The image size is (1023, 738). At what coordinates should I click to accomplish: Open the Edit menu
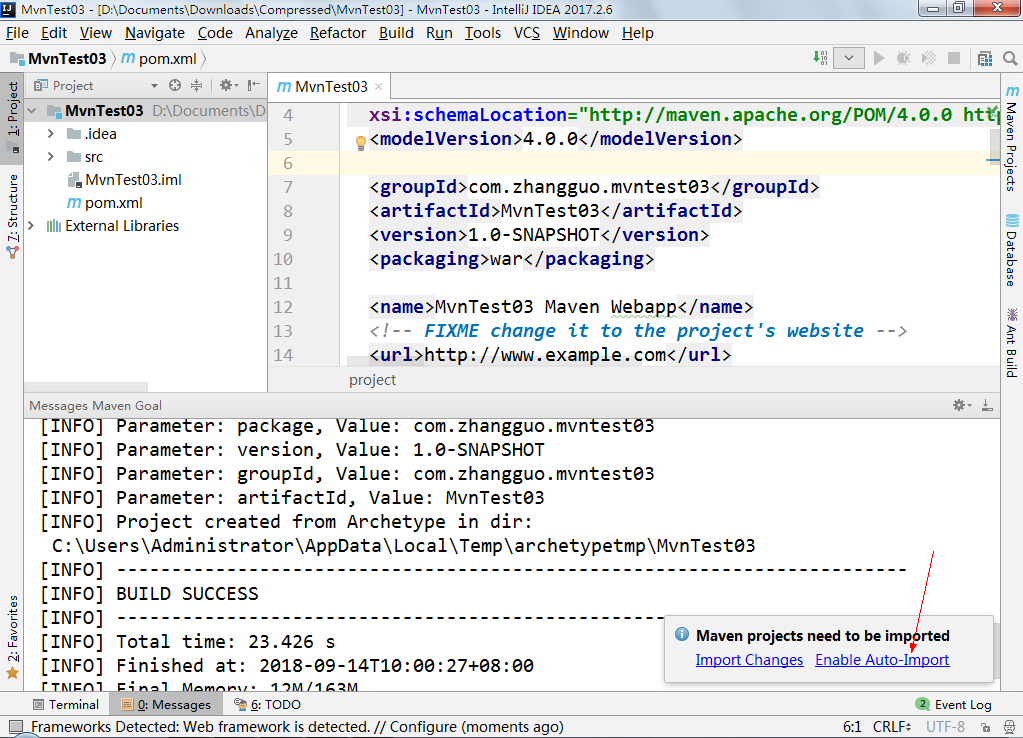(53, 33)
